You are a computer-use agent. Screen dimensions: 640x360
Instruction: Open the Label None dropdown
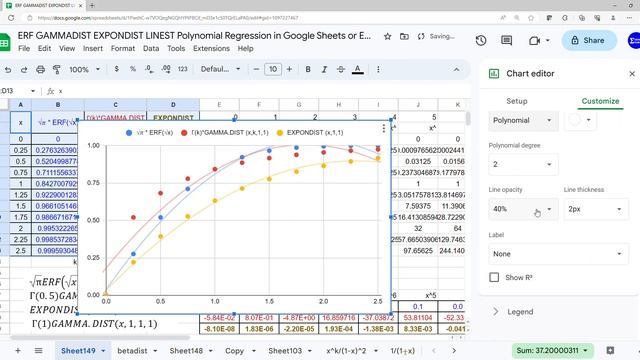[x=558, y=254]
